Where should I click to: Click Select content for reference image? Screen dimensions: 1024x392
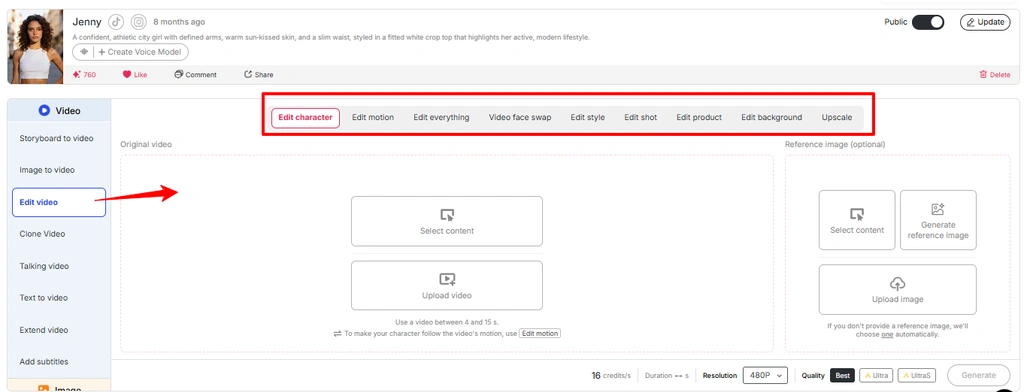pyautogui.click(x=857, y=220)
